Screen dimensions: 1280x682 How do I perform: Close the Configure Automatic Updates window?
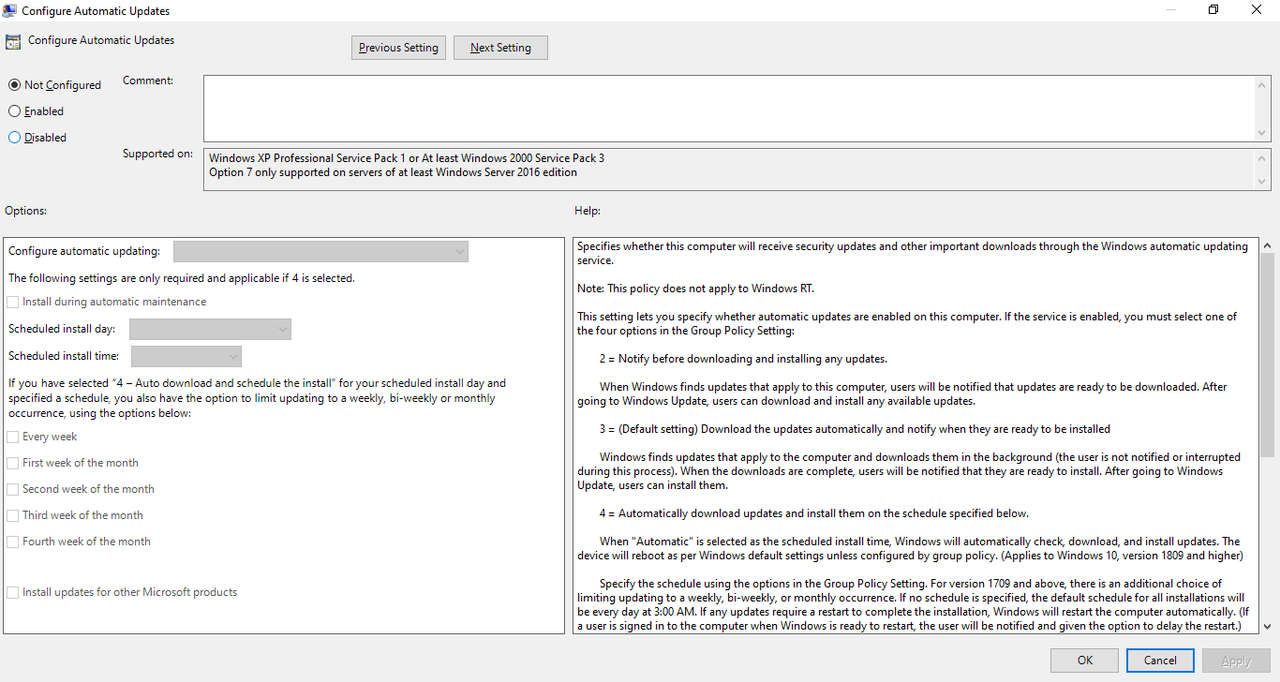1257,10
